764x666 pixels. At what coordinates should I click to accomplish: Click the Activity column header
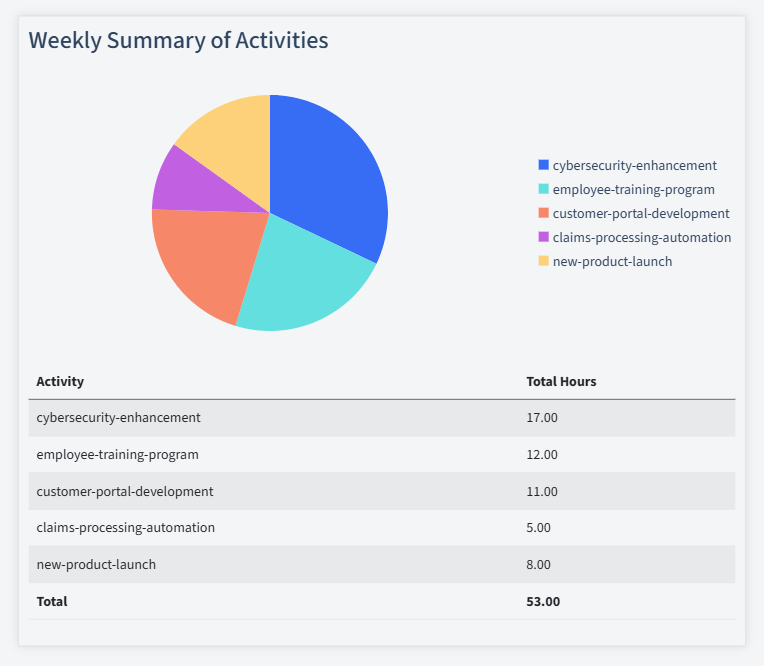pos(60,381)
